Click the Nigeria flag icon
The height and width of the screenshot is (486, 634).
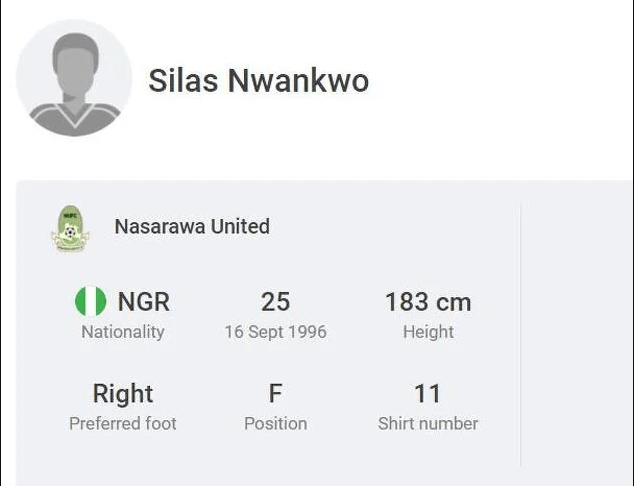(91, 301)
